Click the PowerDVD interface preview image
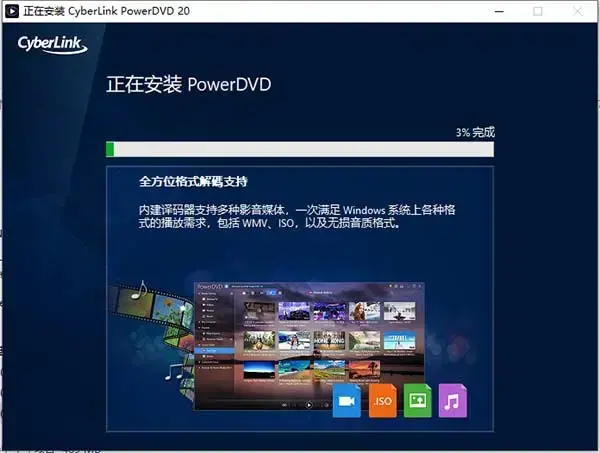600x453 pixels. (309, 346)
